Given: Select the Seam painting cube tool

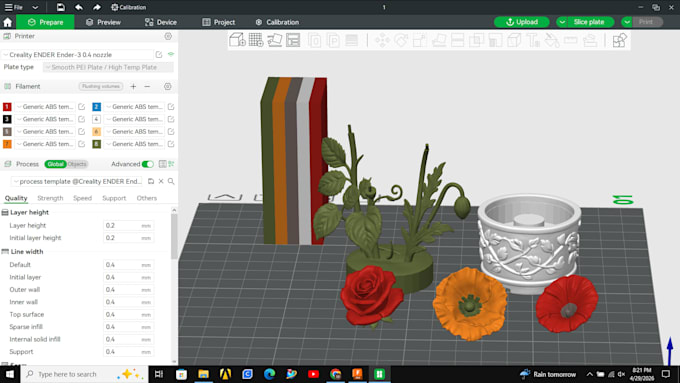Looking at the screenshot, I should 514,40.
